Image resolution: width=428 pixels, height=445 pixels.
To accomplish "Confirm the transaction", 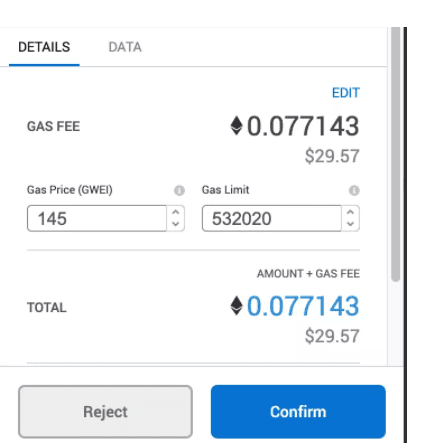I will pos(298,412).
